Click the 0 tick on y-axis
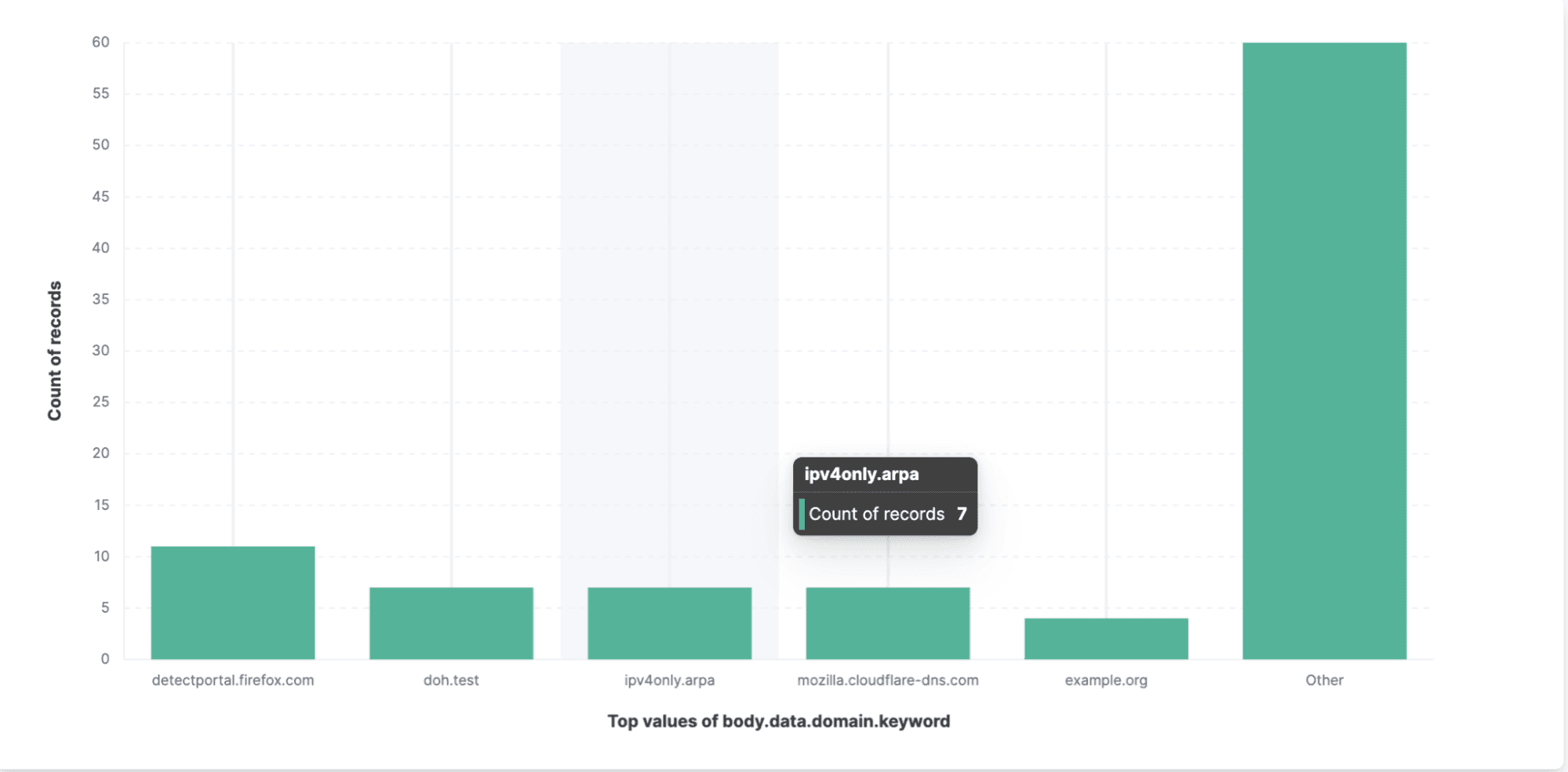Viewport: 1568px width, 772px height. [x=105, y=659]
